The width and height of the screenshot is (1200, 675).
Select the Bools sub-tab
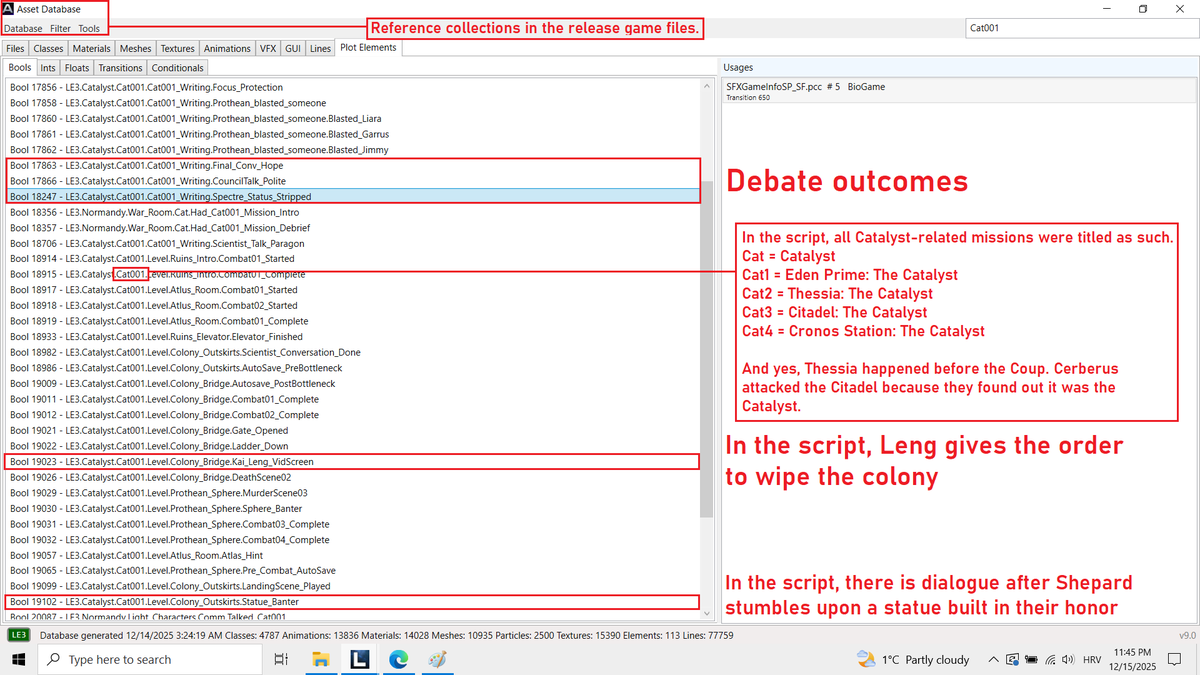pos(20,68)
